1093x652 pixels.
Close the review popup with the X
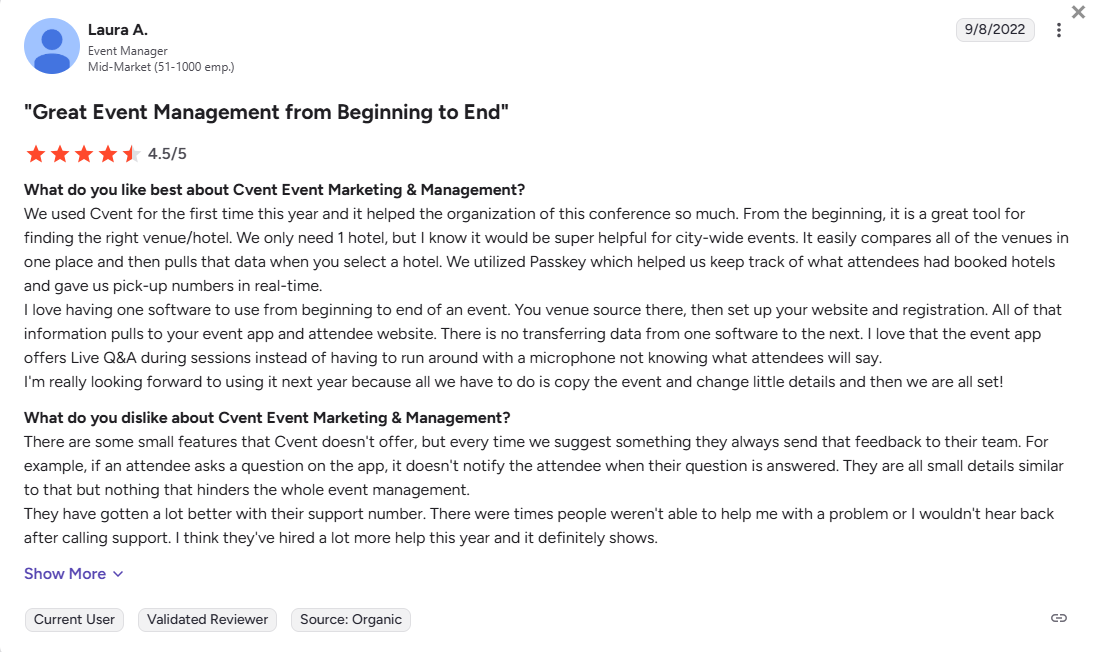[1078, 12]
